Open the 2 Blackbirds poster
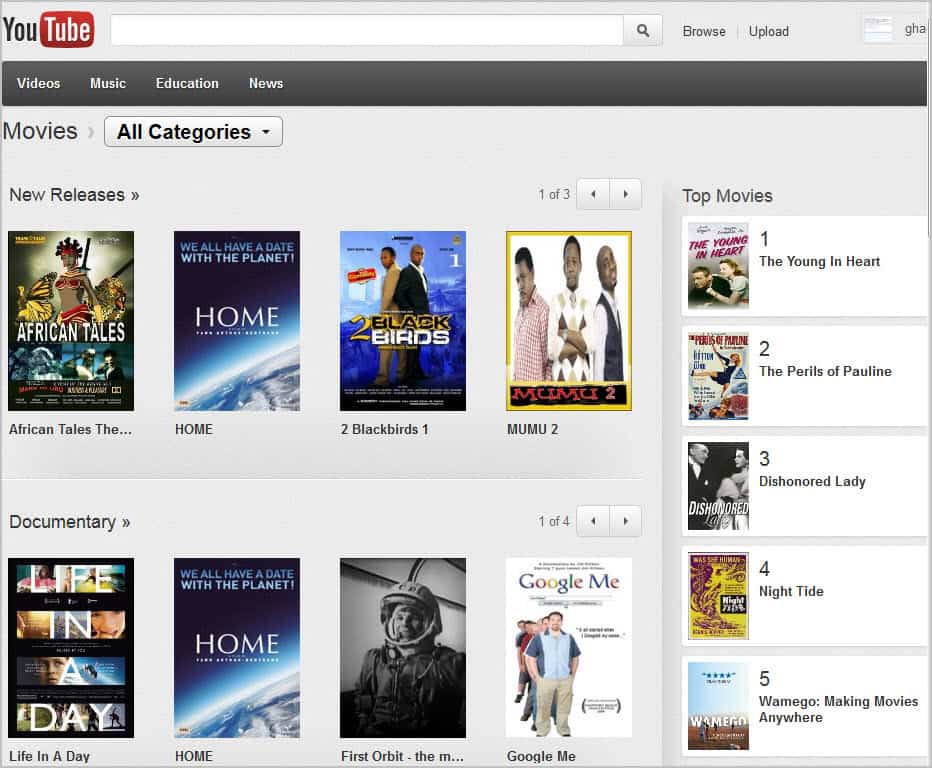This screenshot has height=768, width=932. pos(403,321)
